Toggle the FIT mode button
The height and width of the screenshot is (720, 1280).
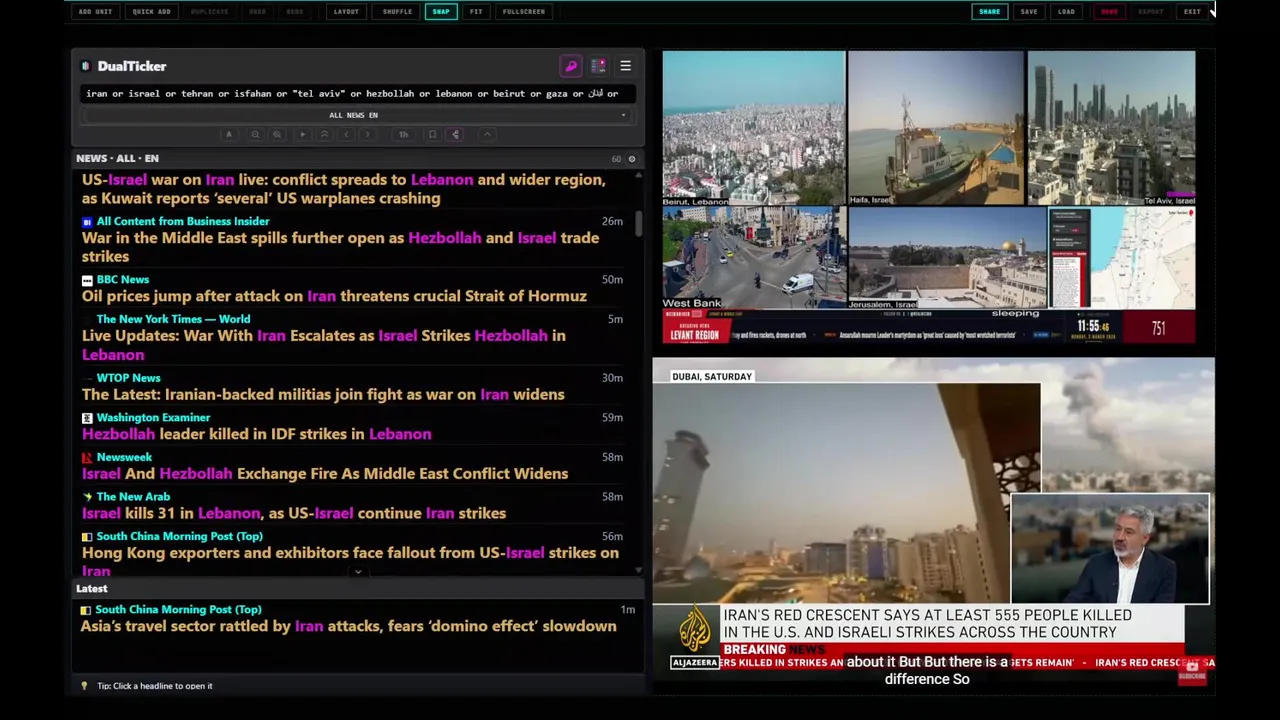pos(476,11)
